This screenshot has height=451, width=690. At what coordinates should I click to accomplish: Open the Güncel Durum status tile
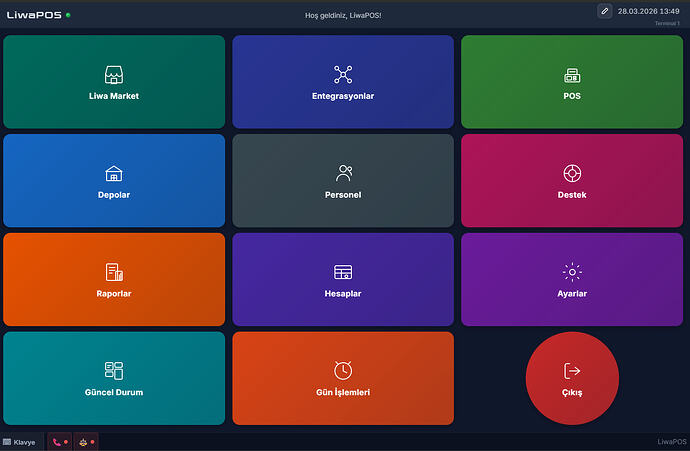click(114, 378)
